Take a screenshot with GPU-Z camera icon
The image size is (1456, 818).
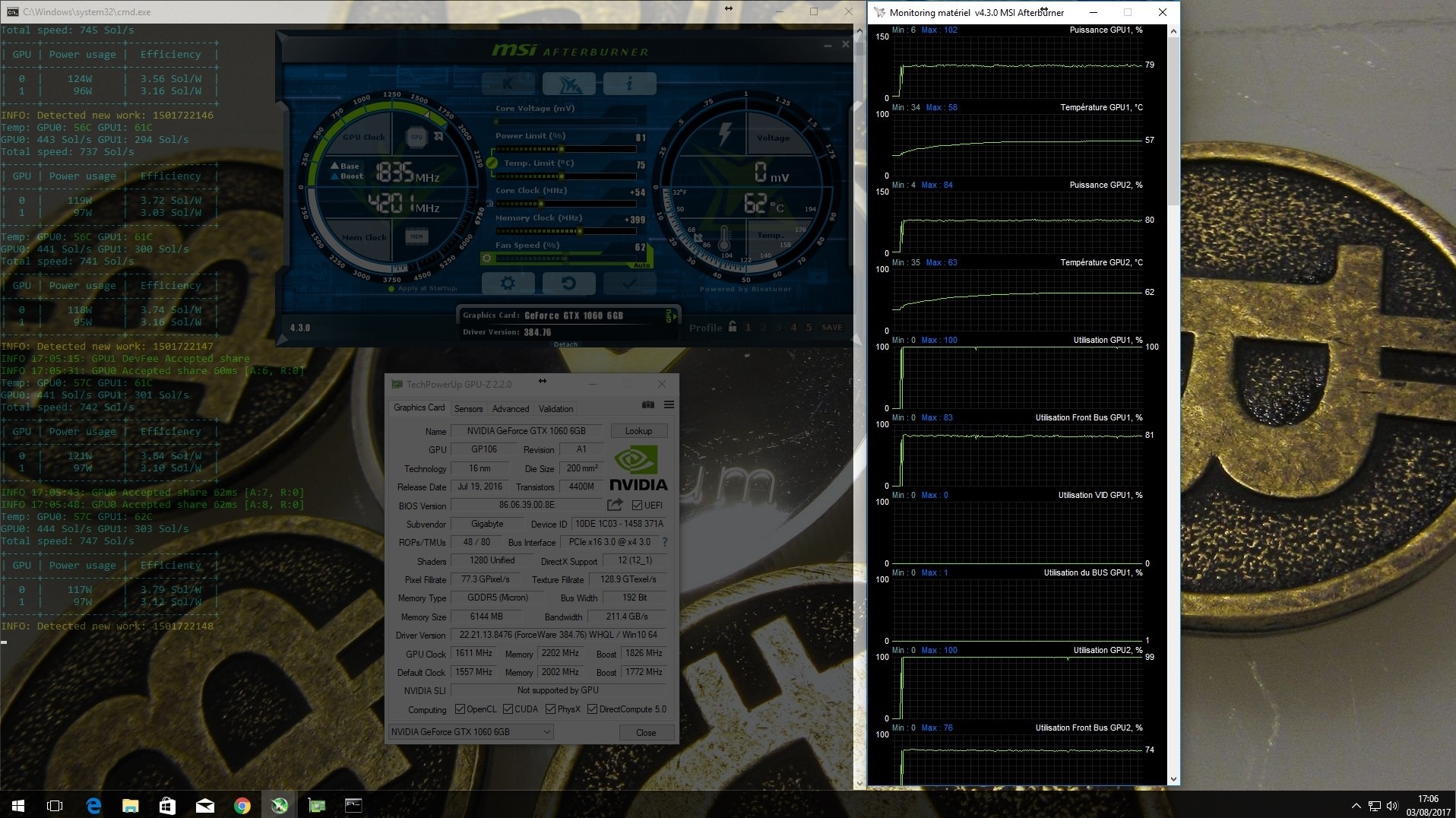tap(648, 405)
